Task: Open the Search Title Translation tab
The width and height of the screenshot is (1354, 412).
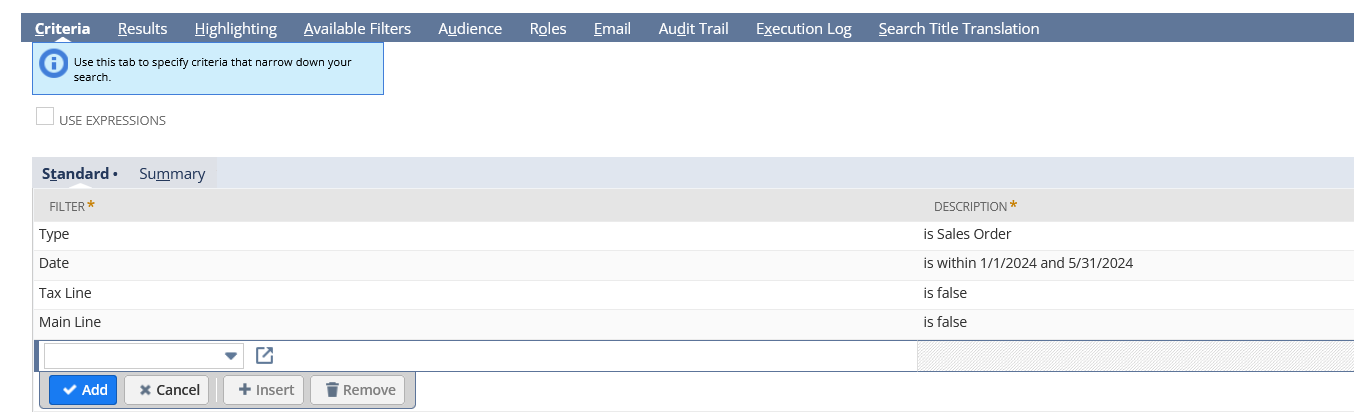Action: [958, 29]
